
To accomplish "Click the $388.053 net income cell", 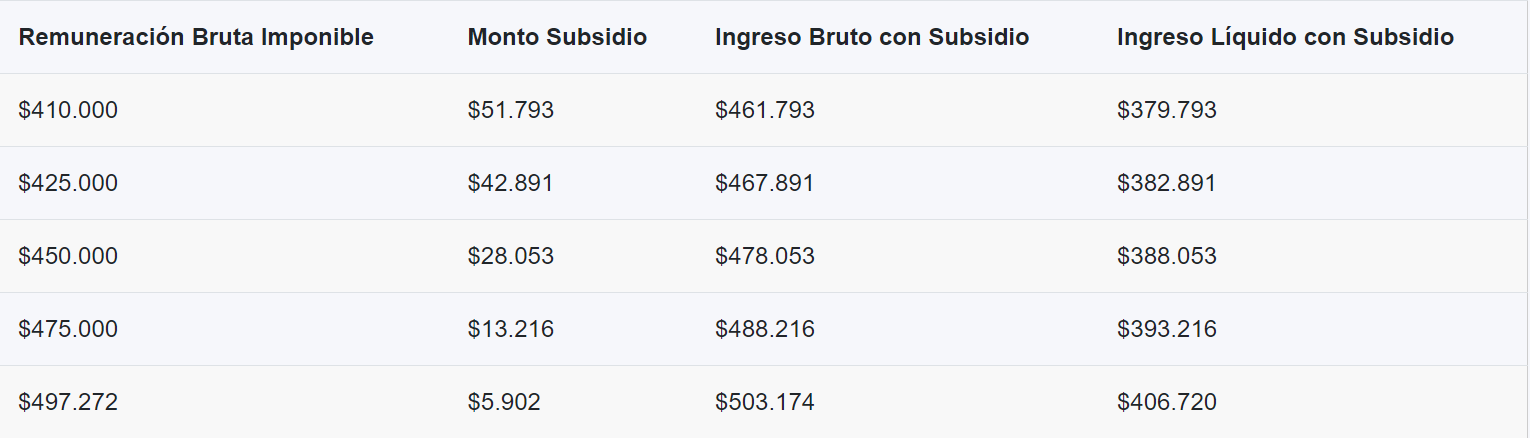I will coord(1167,256).
